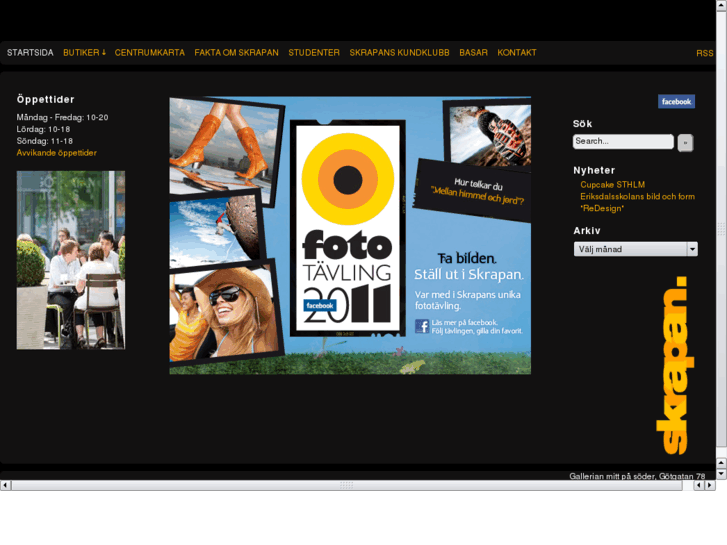
Task: Click horizontal scrollbar left arrow
Action: pos(5,485)
